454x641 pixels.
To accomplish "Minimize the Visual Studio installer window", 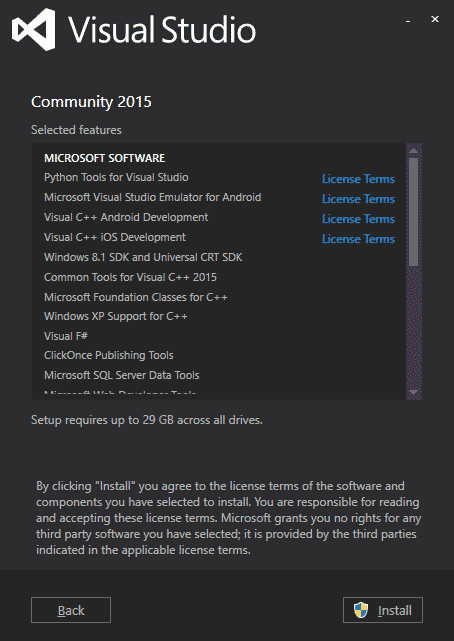I will 408,20.
